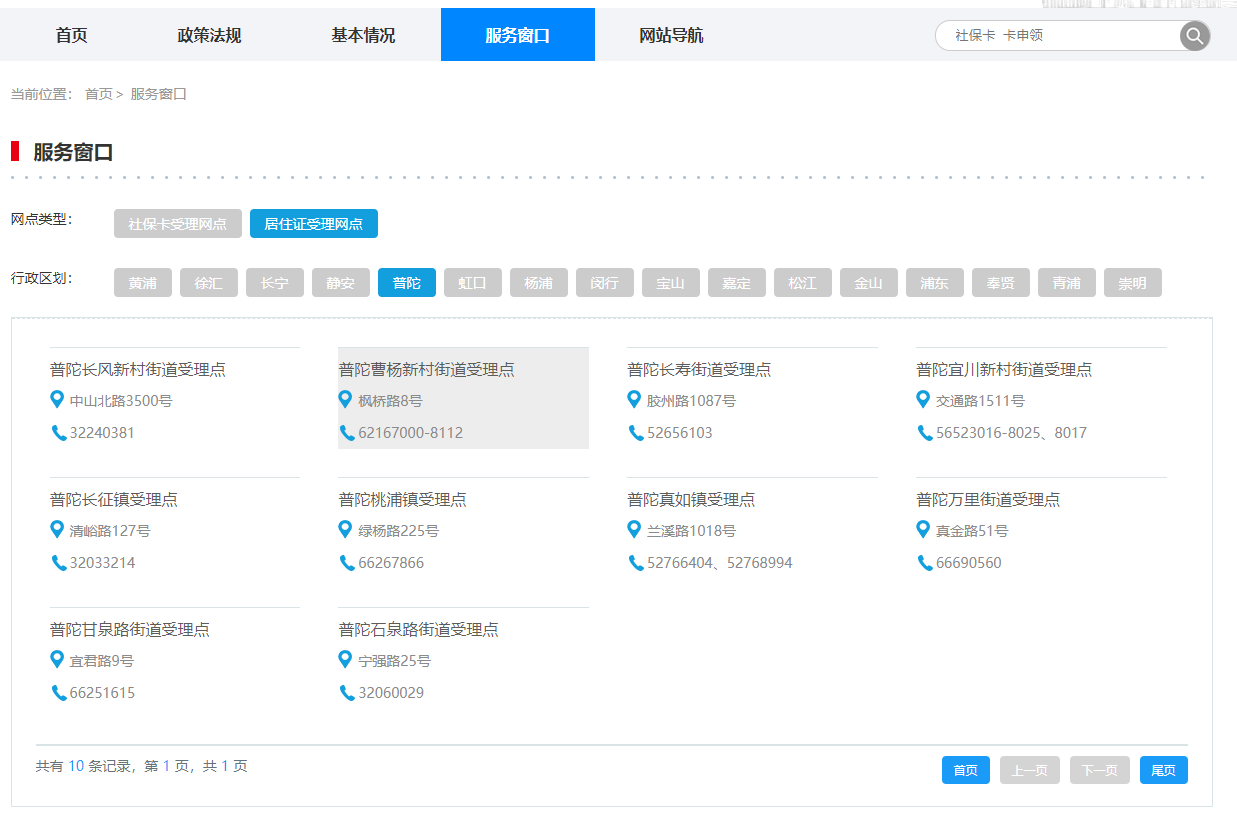Choose the 青浦 district button
This screenshot has height=824, width=1237.
click(1067, 283)
